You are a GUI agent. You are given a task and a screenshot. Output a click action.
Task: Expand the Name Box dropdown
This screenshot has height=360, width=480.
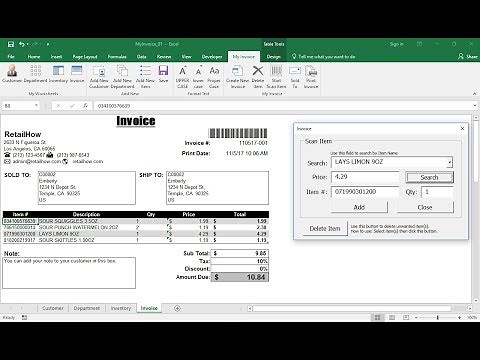[x=36, y=106]
